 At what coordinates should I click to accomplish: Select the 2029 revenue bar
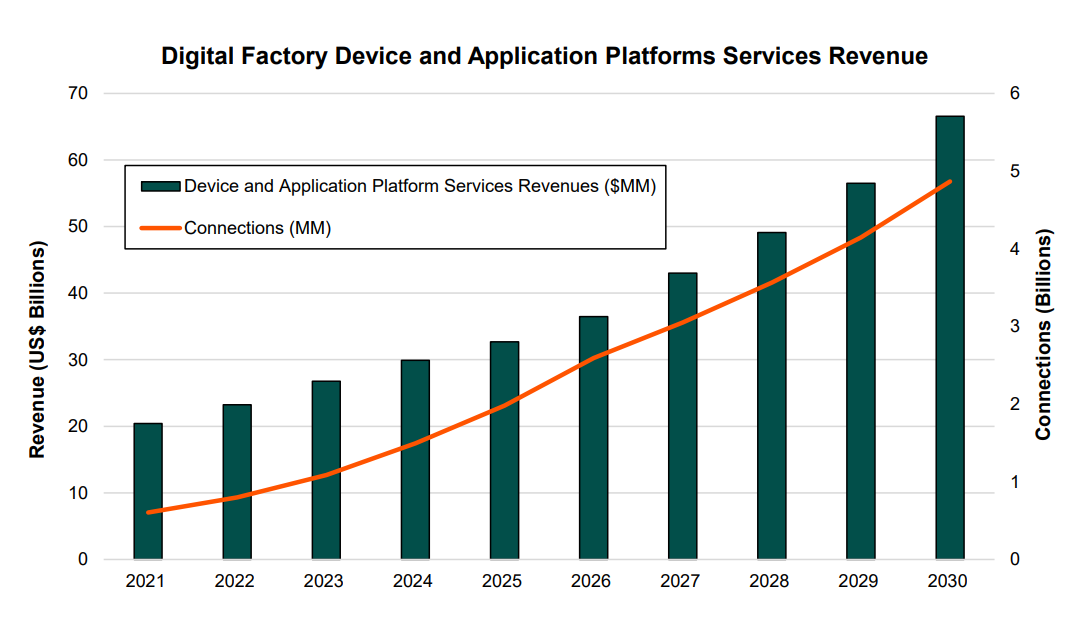[860, 370]
